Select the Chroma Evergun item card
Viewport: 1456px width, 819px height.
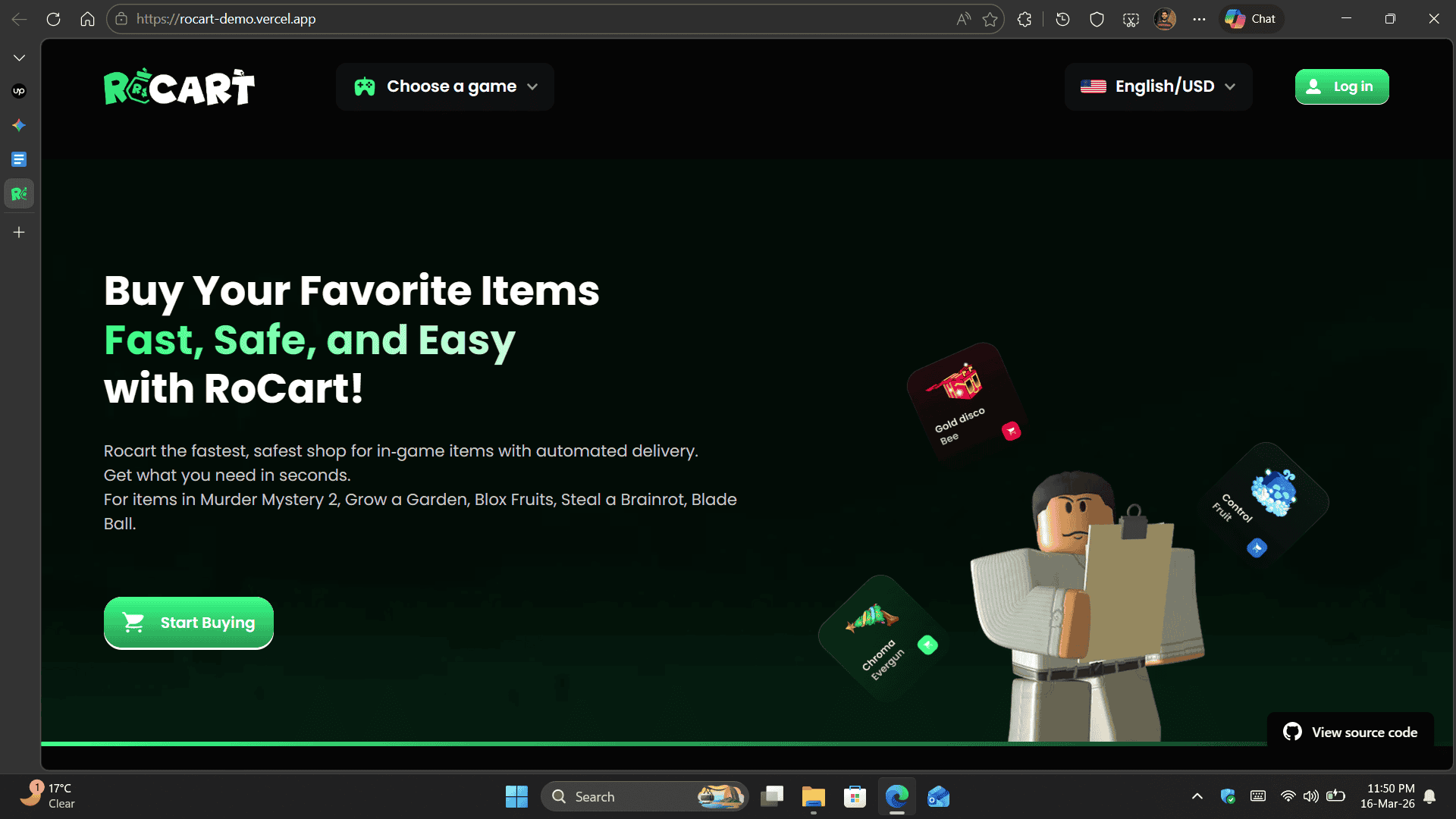pyautogui.click(x=883, y=638)
